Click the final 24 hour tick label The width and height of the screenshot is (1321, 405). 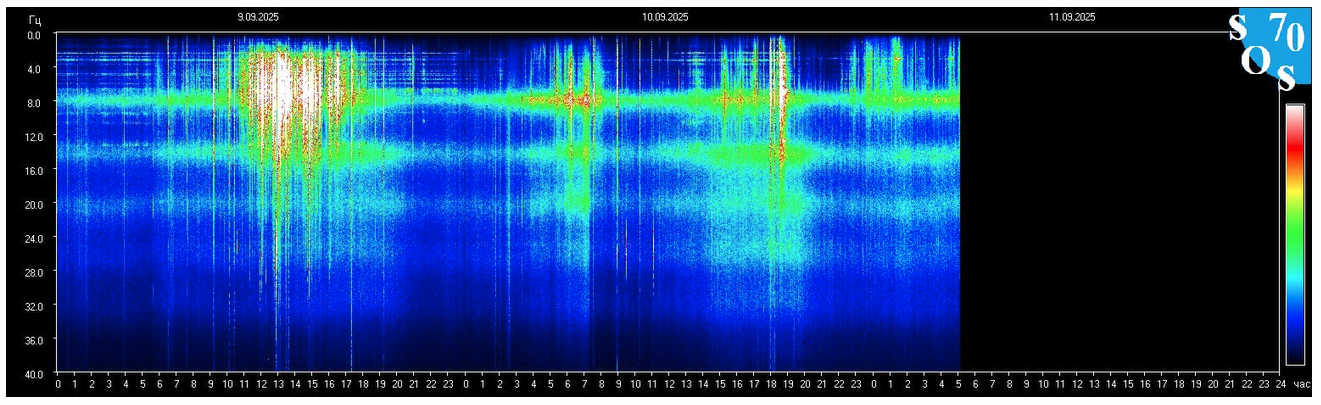click(1281, 384)
